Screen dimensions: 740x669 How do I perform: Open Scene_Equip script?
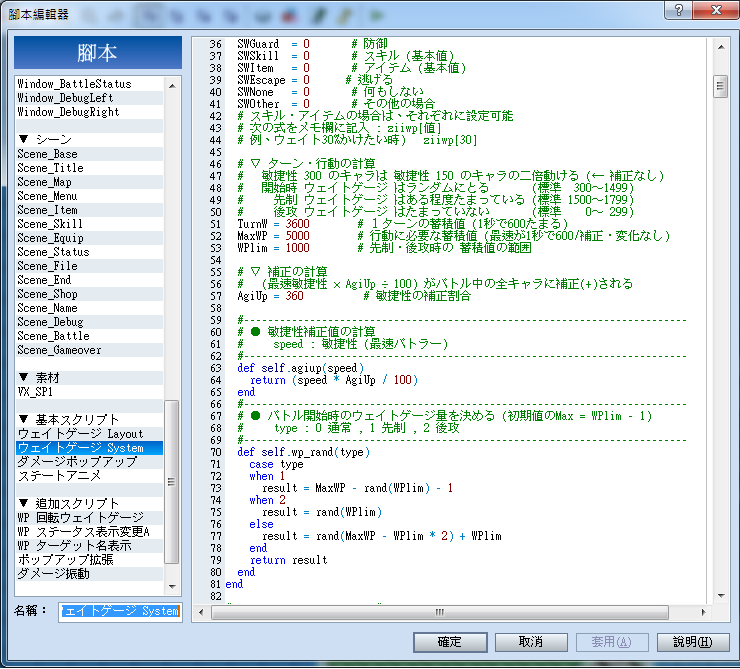[x=89, y=238]
